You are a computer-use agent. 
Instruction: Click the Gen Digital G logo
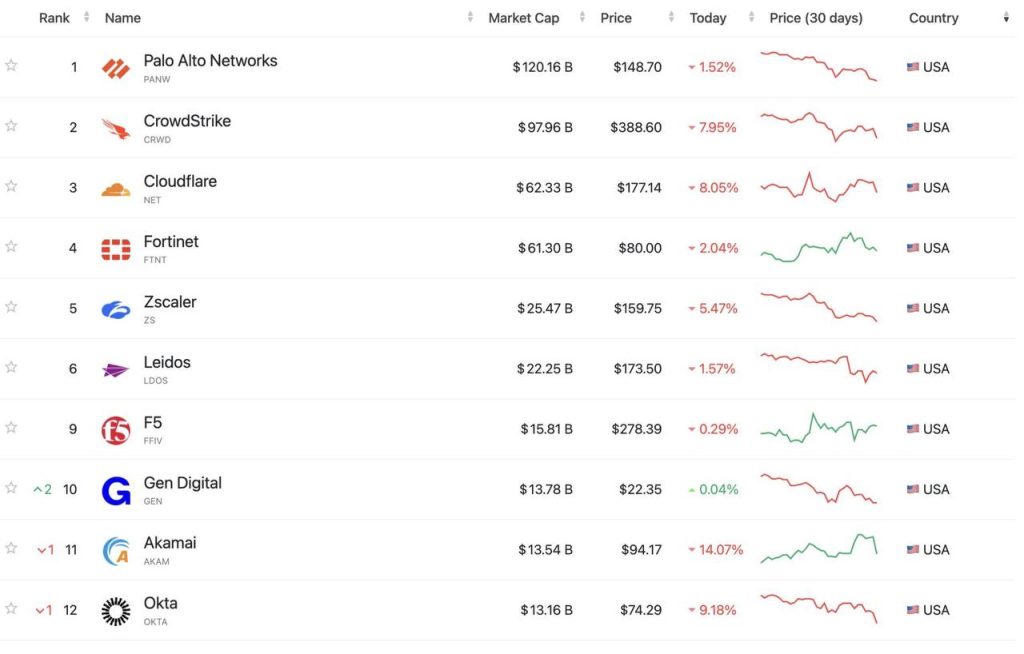coord(116,490)
